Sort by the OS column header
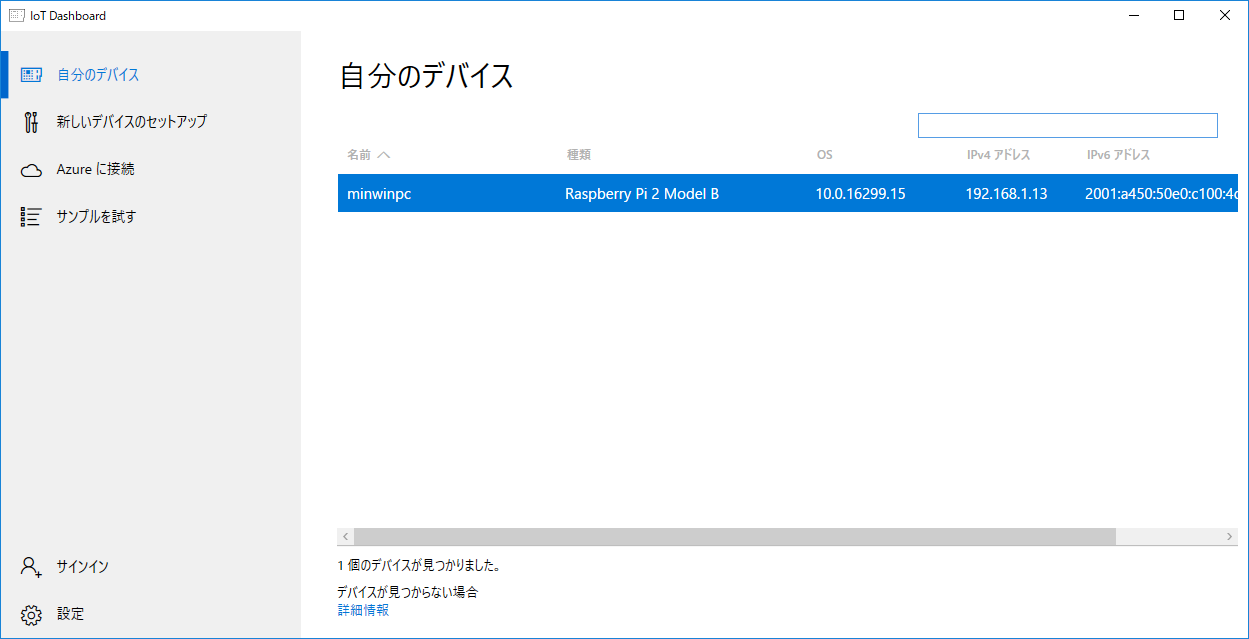 pyautogui.click(x=824, y=155)
